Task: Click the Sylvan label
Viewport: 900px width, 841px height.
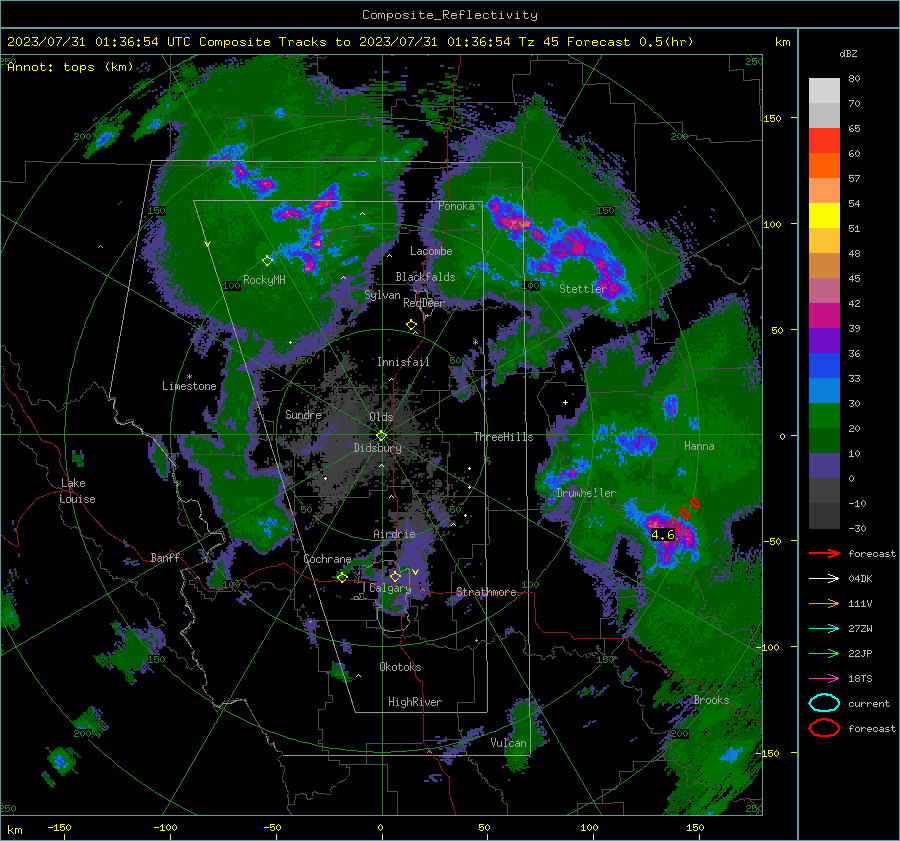Action: click(382, 295)
